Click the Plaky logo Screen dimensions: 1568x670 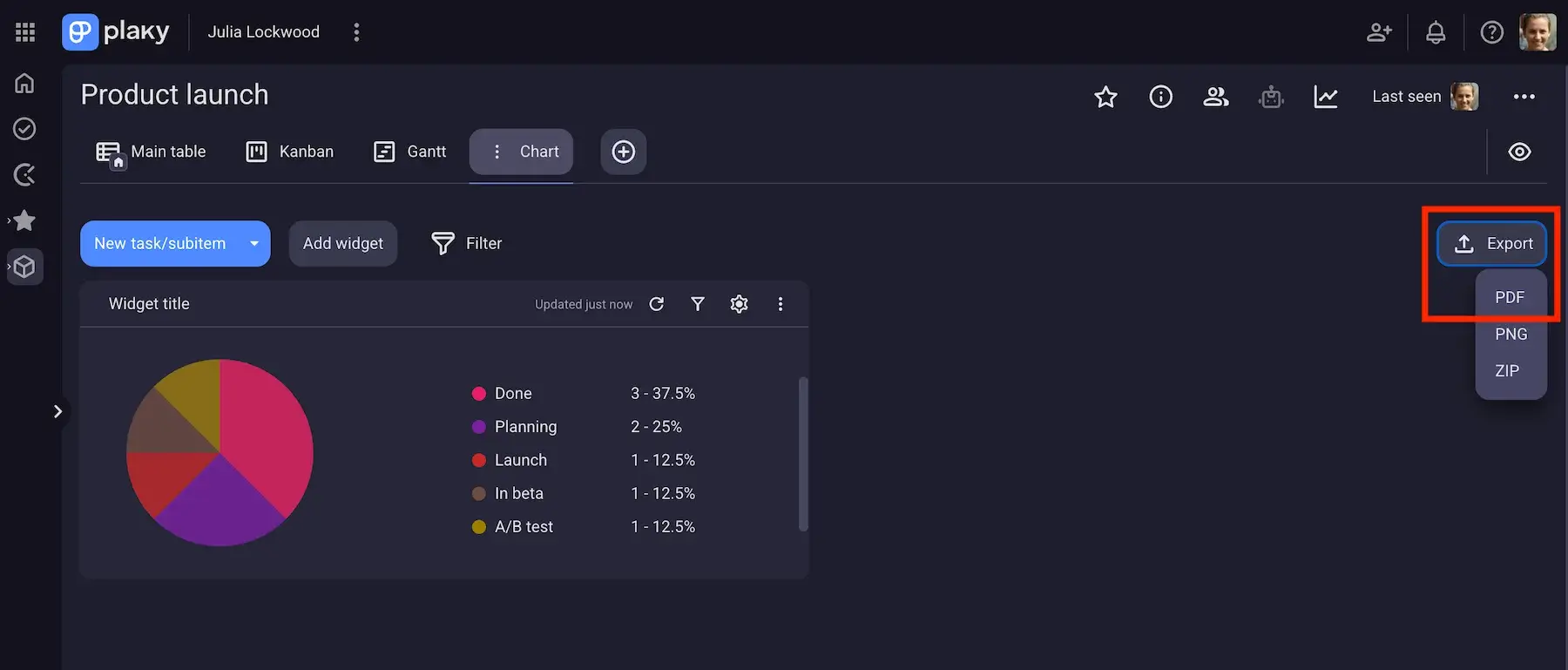(x=116, y=32)
